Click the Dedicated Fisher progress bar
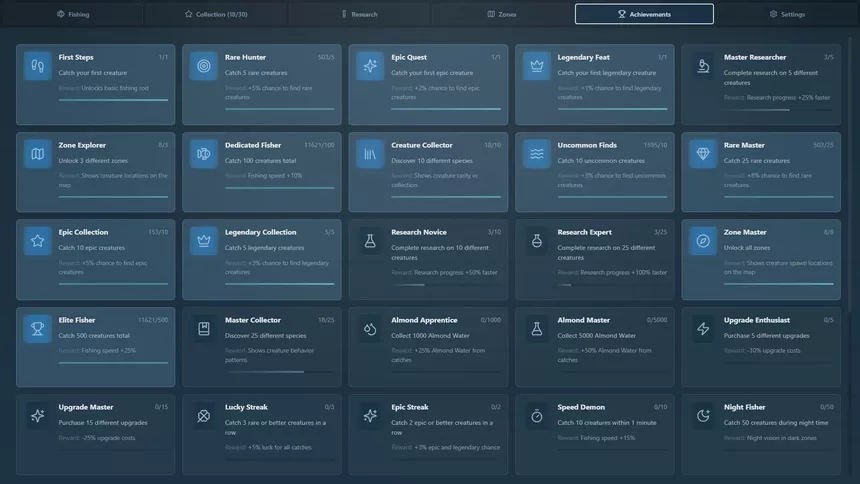Viewport: 860px width, 484px height. click(x=279, y=188)
